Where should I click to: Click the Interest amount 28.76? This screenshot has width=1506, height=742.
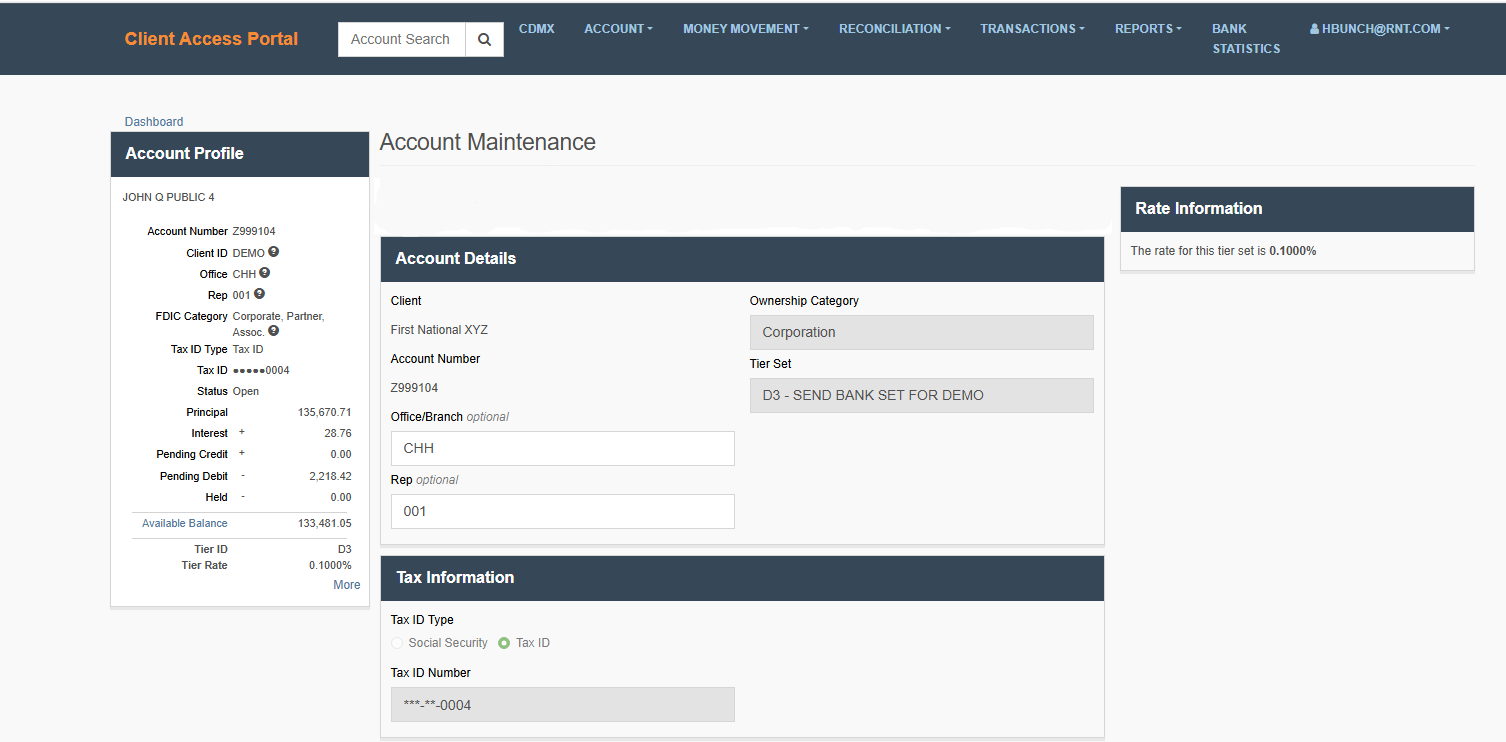pos(338,433)
